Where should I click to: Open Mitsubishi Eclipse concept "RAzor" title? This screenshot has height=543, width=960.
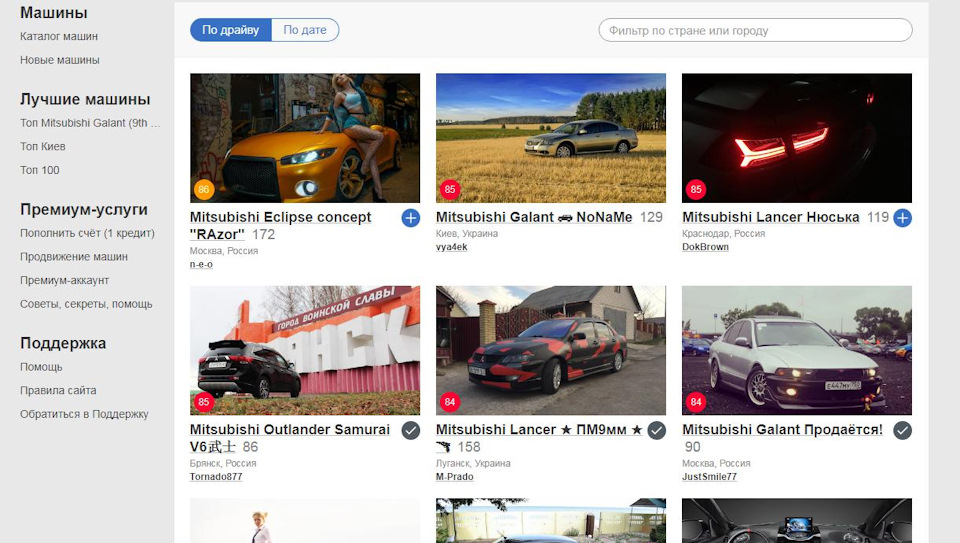(280, 226)
